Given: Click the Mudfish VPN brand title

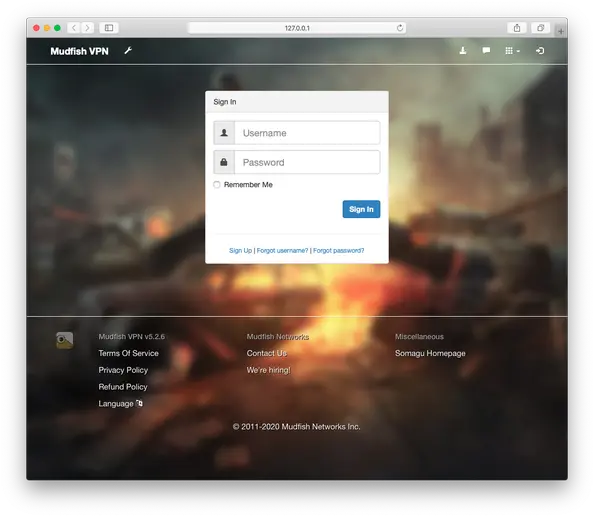Looking at the screenshot, I should 79,51.
